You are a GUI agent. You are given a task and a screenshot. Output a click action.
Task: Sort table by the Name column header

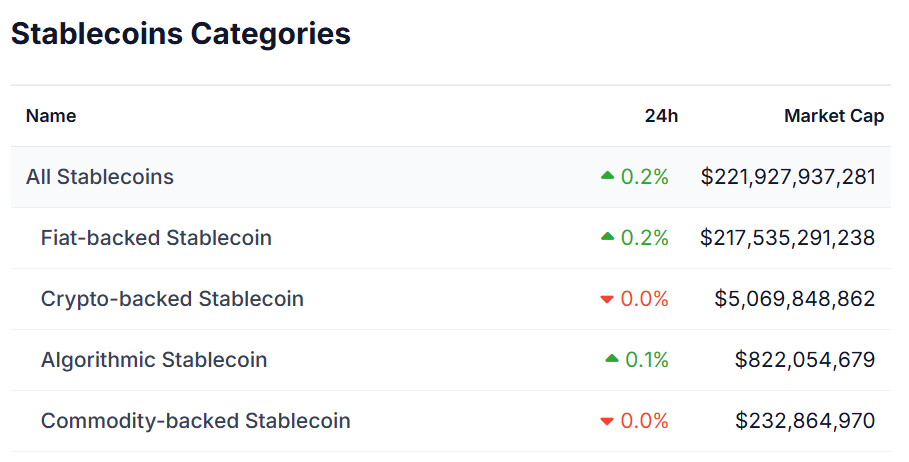(x=51, y=116)
